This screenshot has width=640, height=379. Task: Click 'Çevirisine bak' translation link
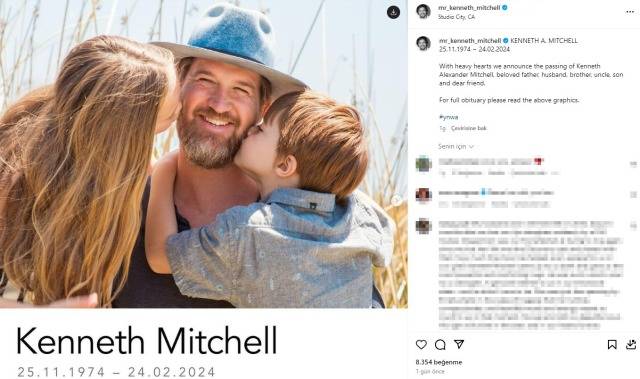tap(469, 128)
